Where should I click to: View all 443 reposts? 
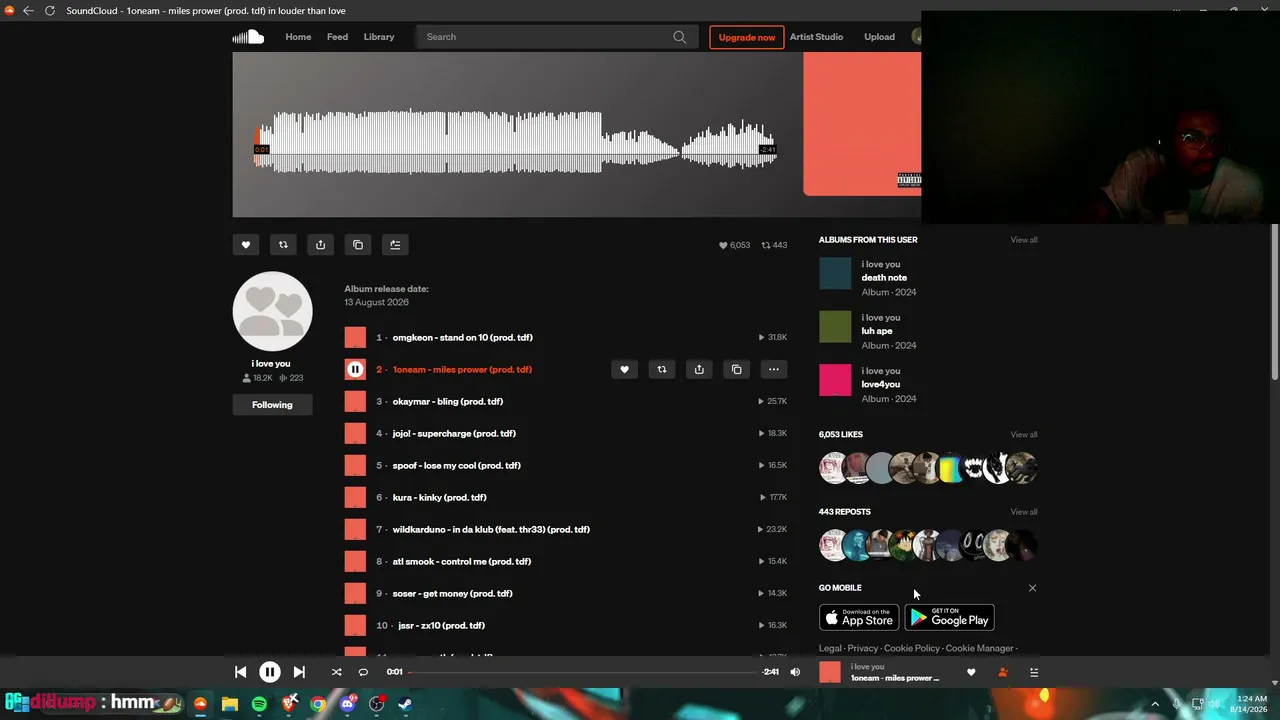coord(1024,512)
